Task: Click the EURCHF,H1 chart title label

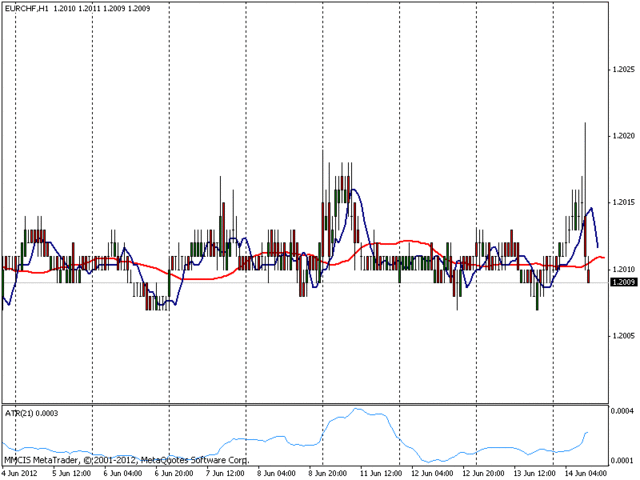Action: [x=27, y=7]
